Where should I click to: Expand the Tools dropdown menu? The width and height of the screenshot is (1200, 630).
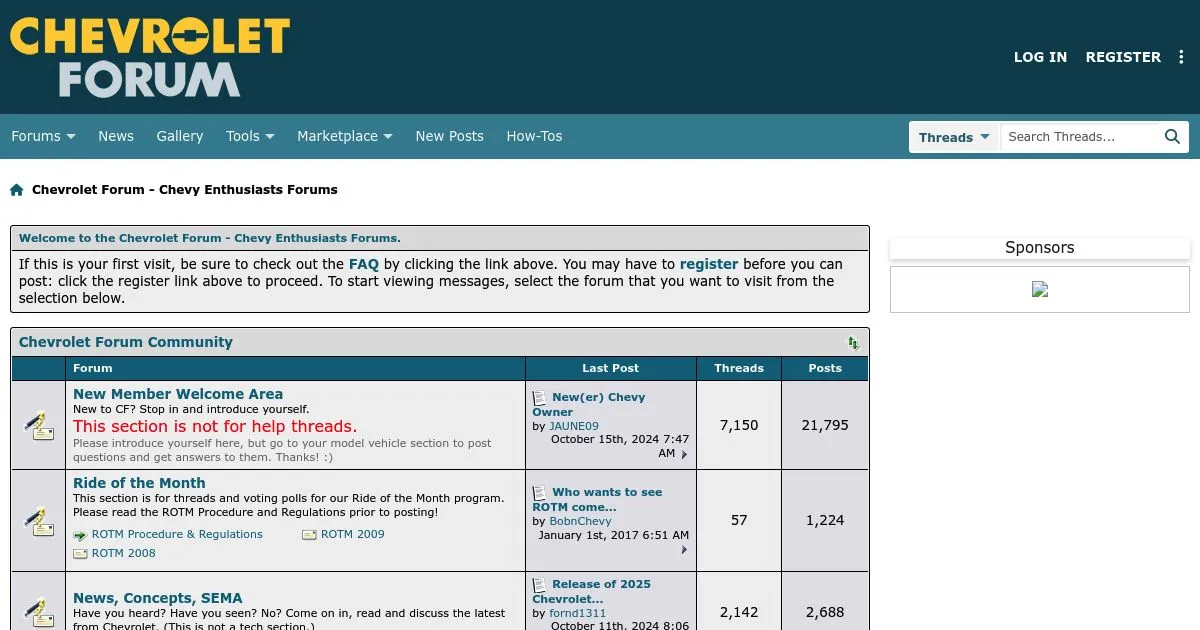click(x=250, y=136)
